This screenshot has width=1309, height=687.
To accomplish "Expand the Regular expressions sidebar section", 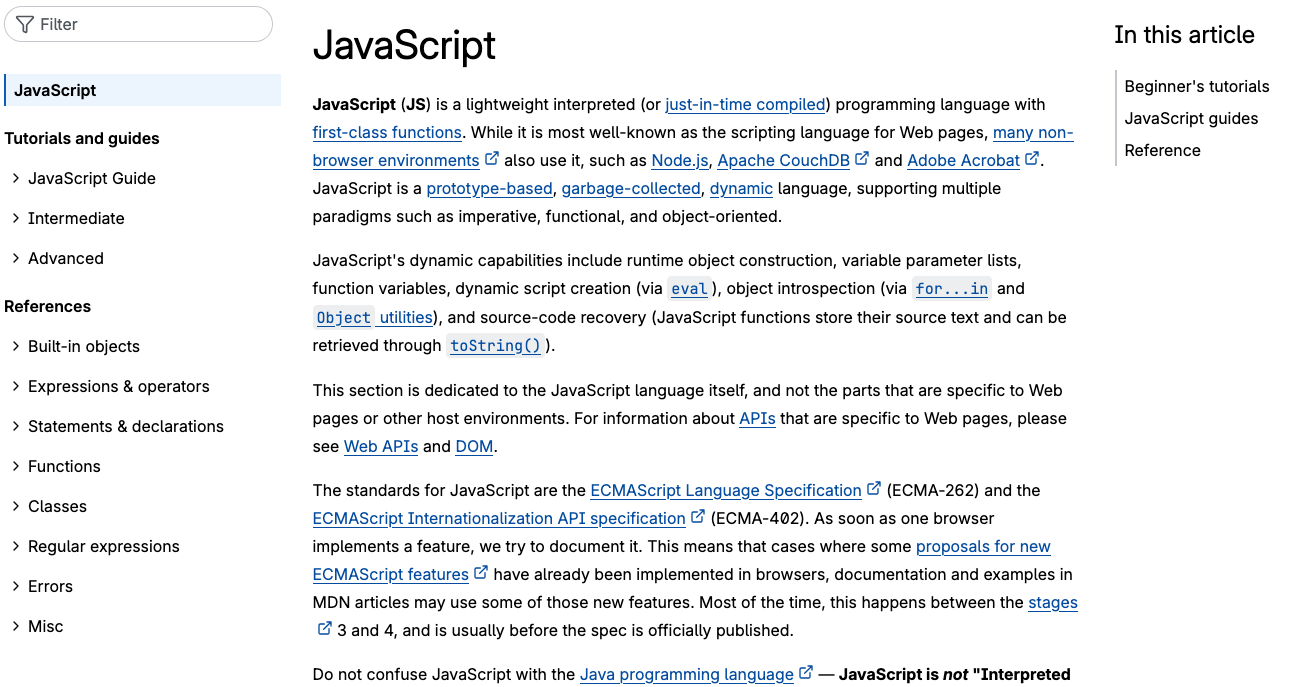I will 16,546.
